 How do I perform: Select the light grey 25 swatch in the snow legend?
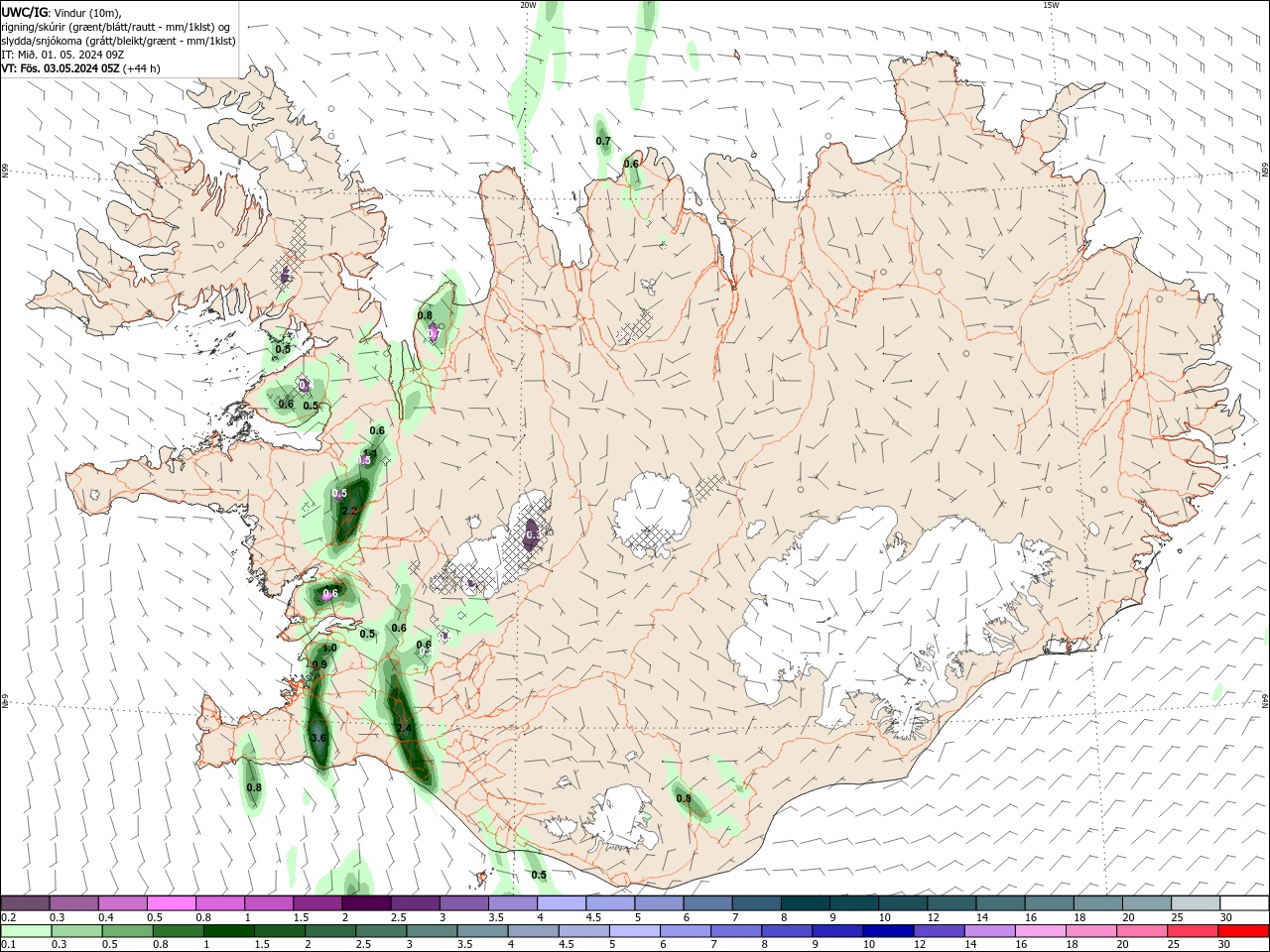(x=1196, y=903)
